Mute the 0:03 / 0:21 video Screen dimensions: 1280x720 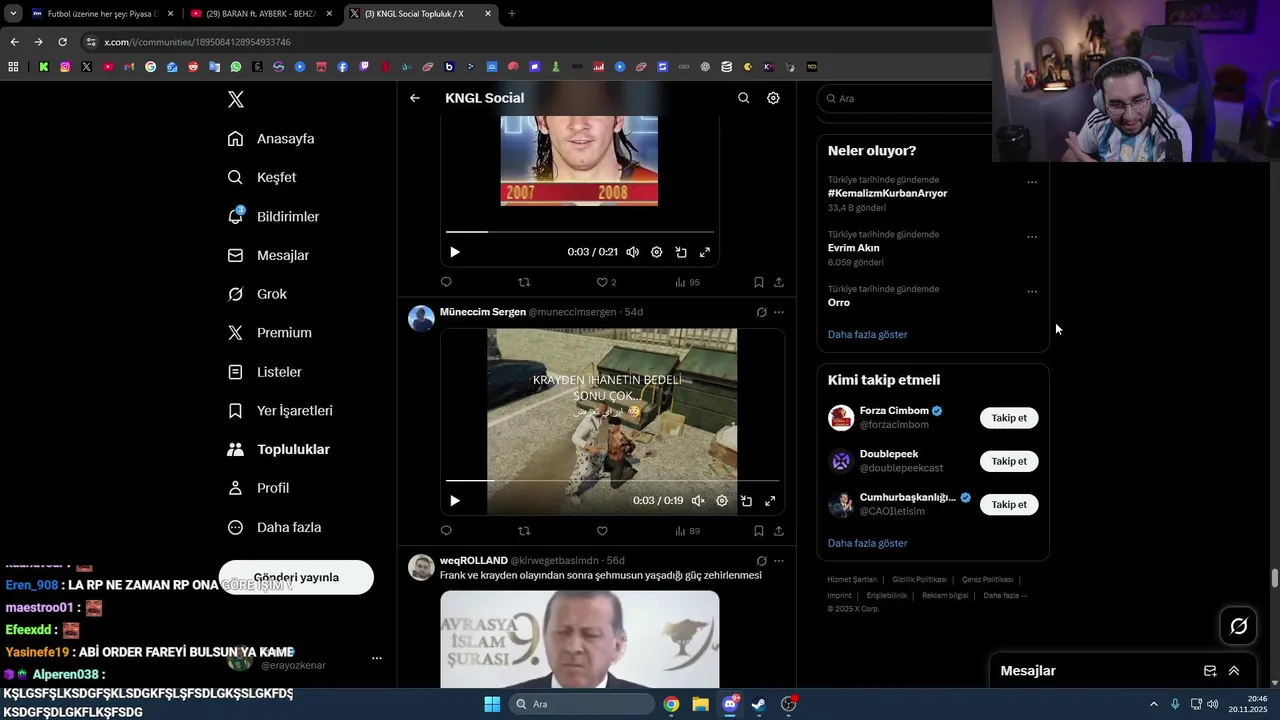pos(632,252)
